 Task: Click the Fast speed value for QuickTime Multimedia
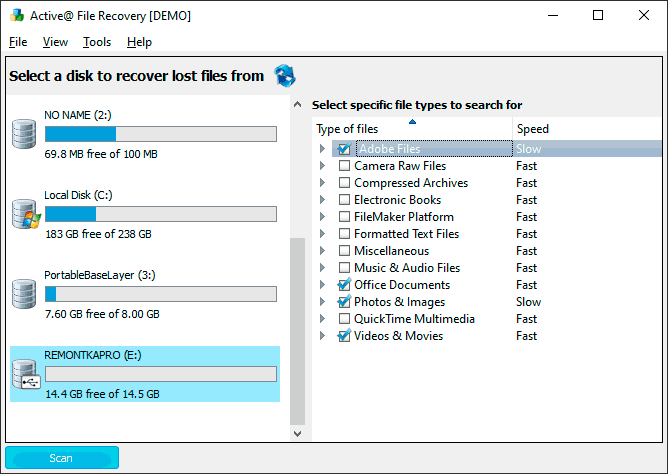click(x=527, y=319)
